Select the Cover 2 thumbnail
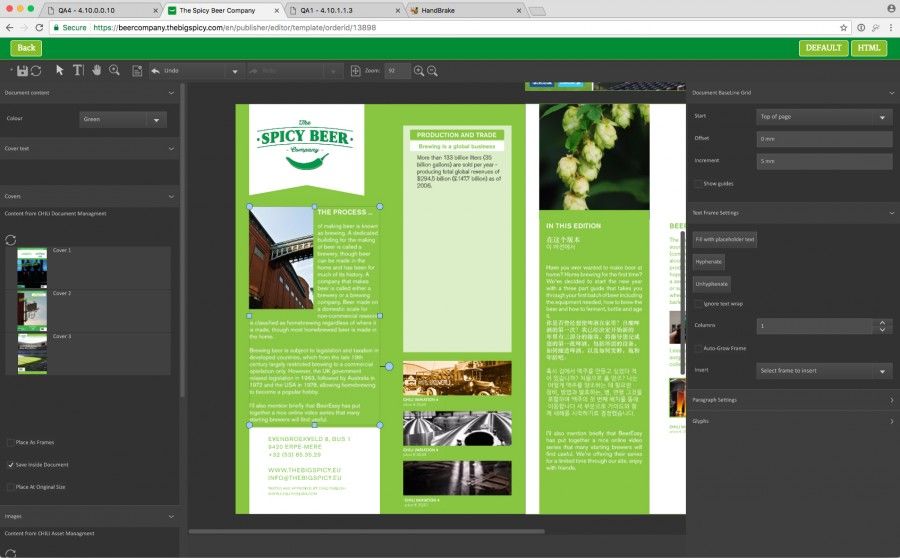 point(32,311)
